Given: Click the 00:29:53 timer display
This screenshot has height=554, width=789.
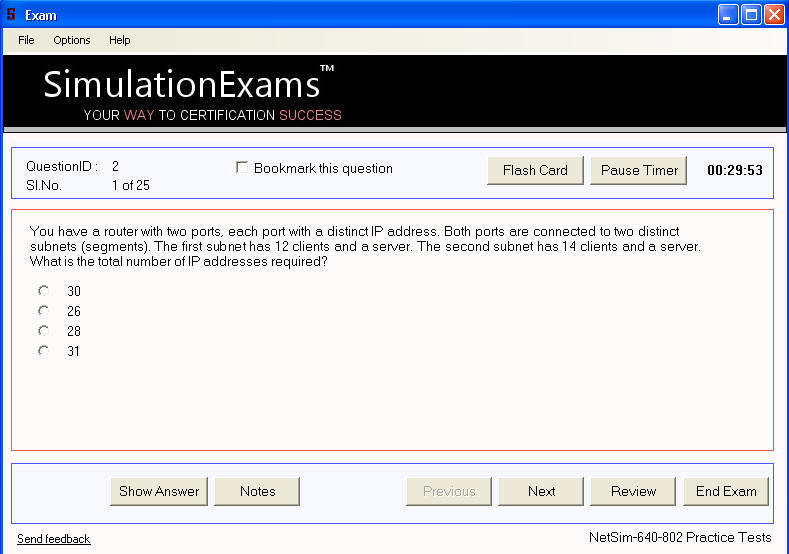Looking at the screenshot, I should (735, 170).
